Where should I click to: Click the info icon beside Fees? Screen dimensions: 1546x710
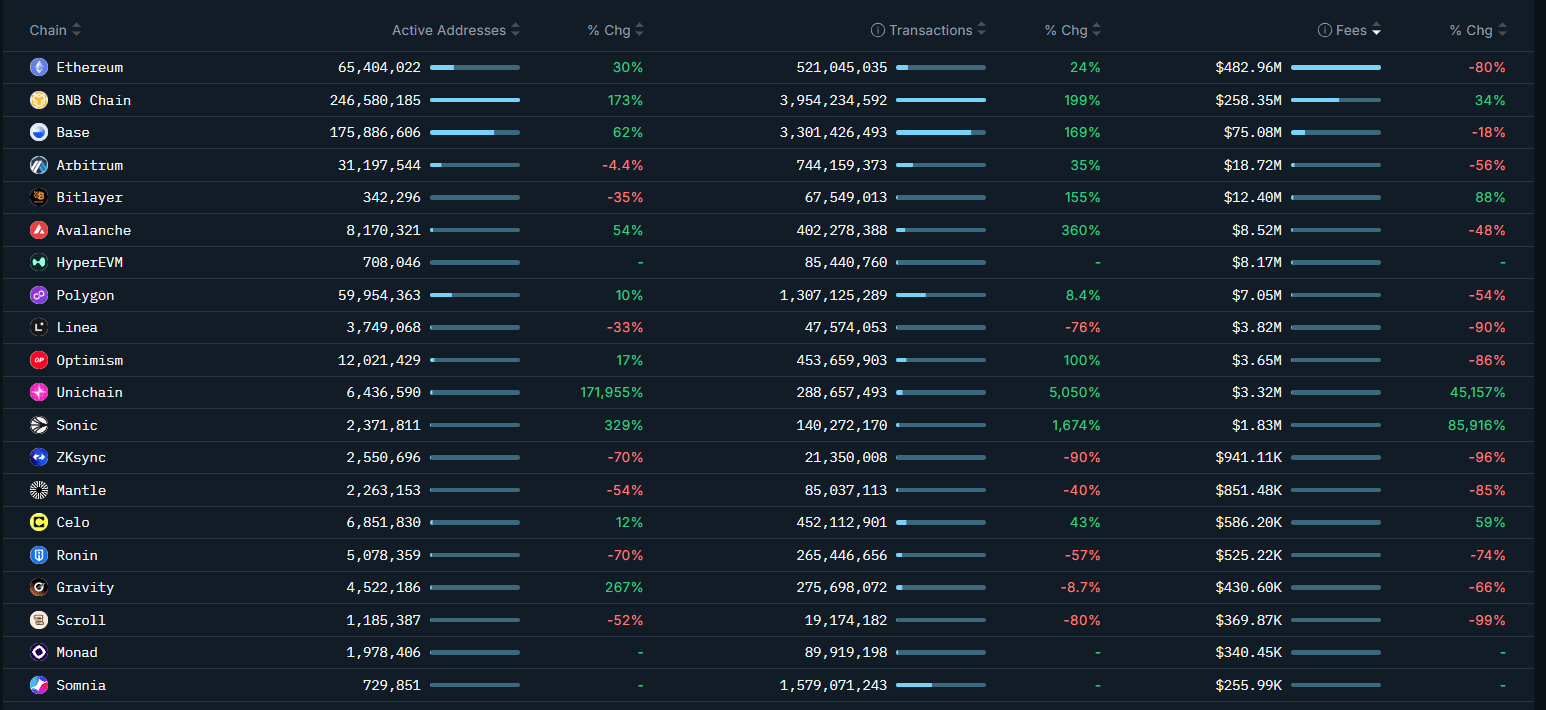[x=1325, y=31]
